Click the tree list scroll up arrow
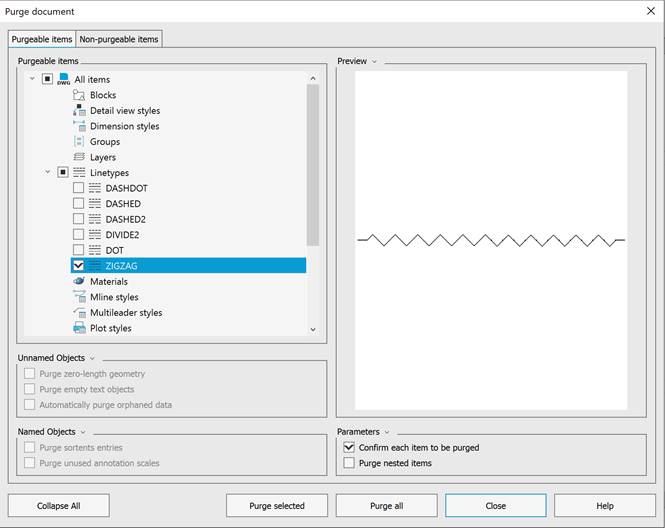This screenshot has height=528, width=665. tap(313, 78)
